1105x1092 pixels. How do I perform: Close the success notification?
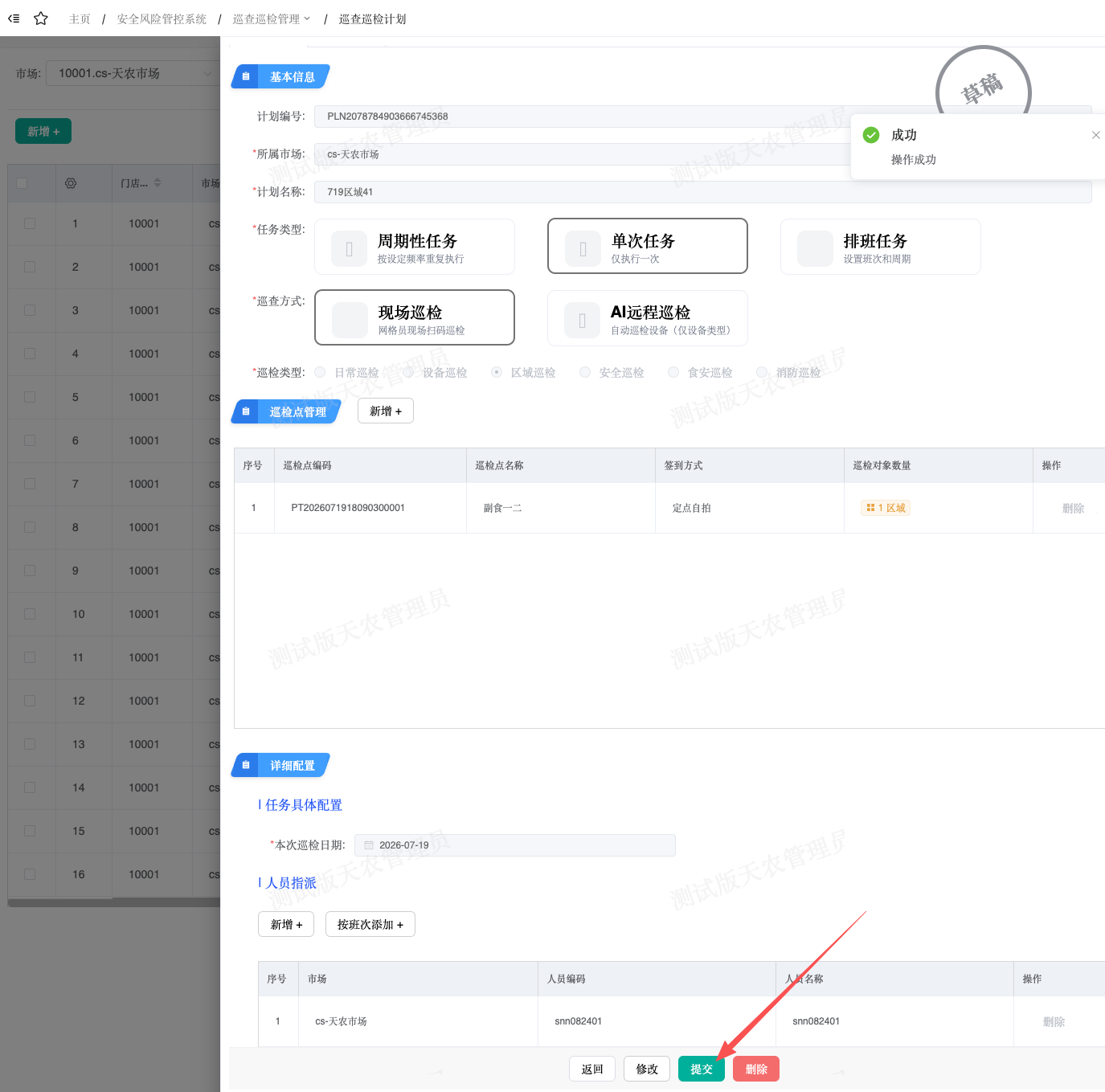pyautogui.click(x=1095, y=135)
